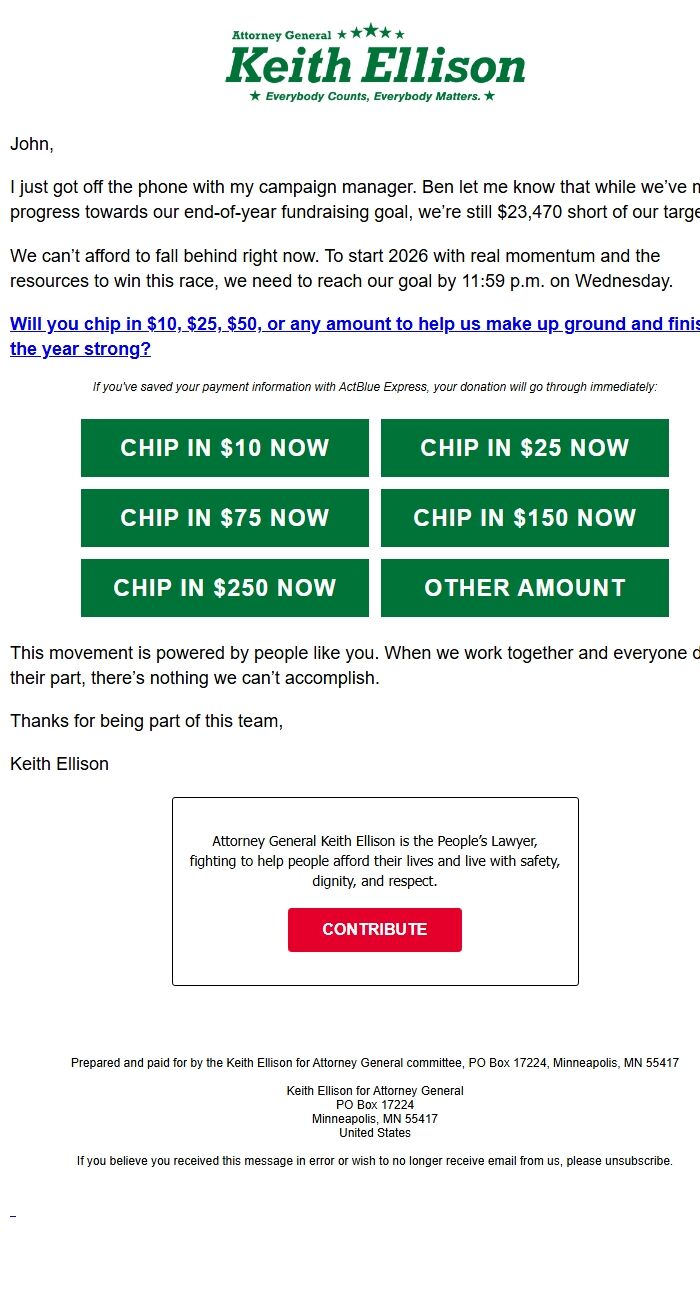Click 'finish the year strong' link text
The width and height of the screenshot is (700, 1290).
click(x=80, y=349)
